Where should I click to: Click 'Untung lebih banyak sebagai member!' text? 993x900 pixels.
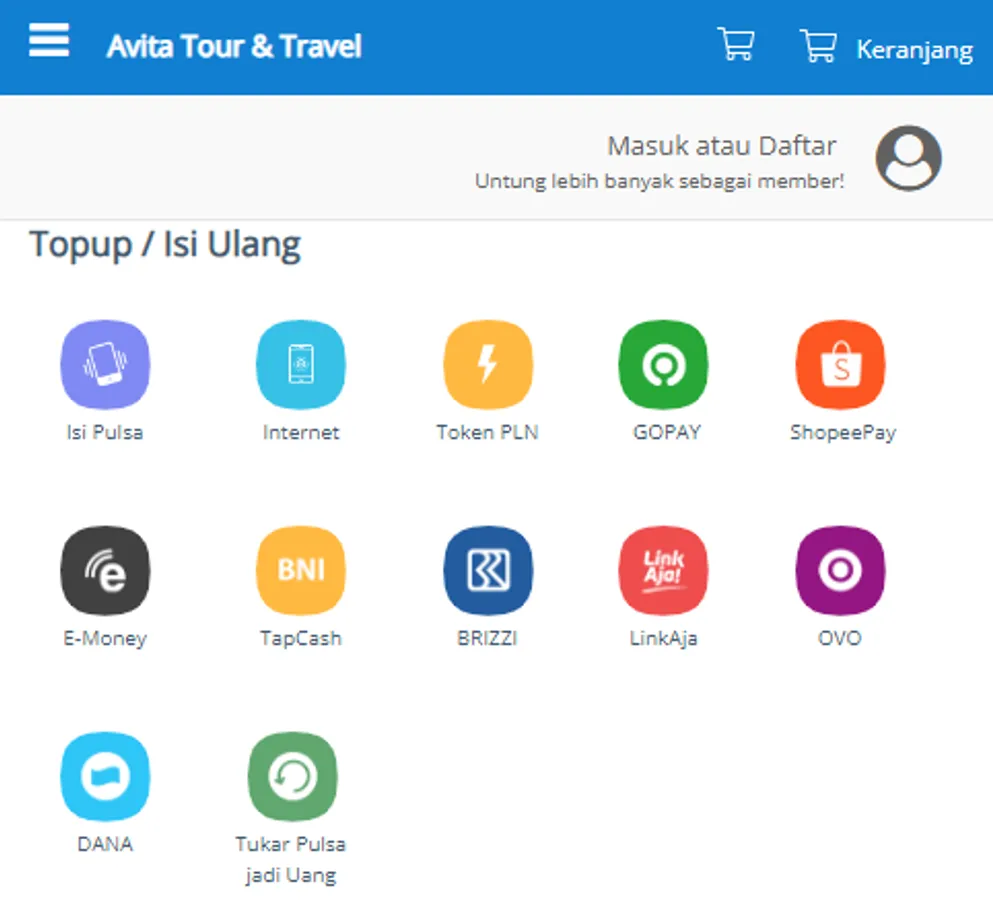pos(659,181)
